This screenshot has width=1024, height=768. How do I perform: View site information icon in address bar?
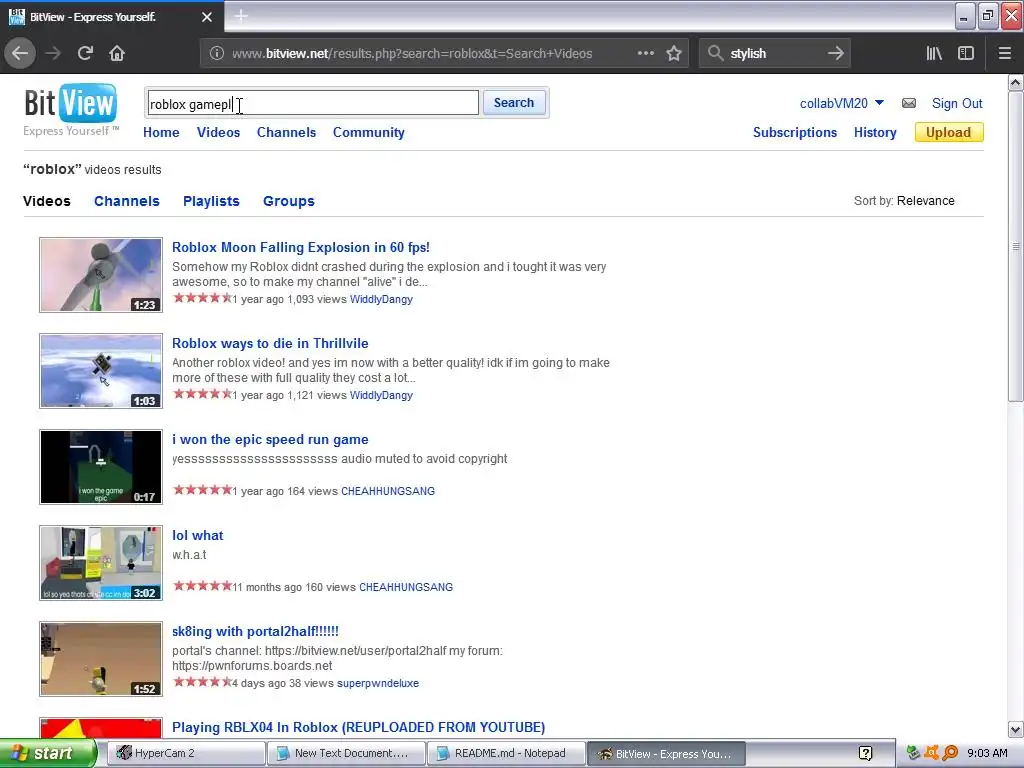[217, 54]
